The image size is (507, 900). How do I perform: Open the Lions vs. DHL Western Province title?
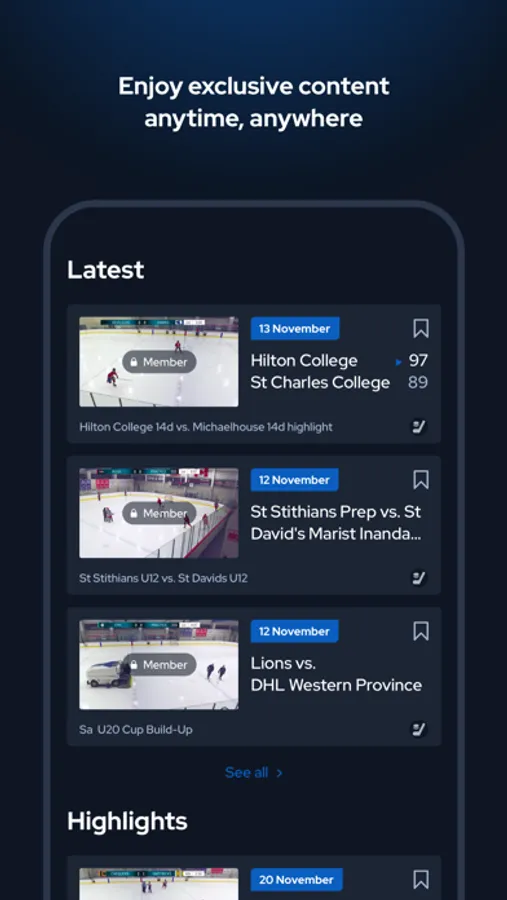coord(336,674)
